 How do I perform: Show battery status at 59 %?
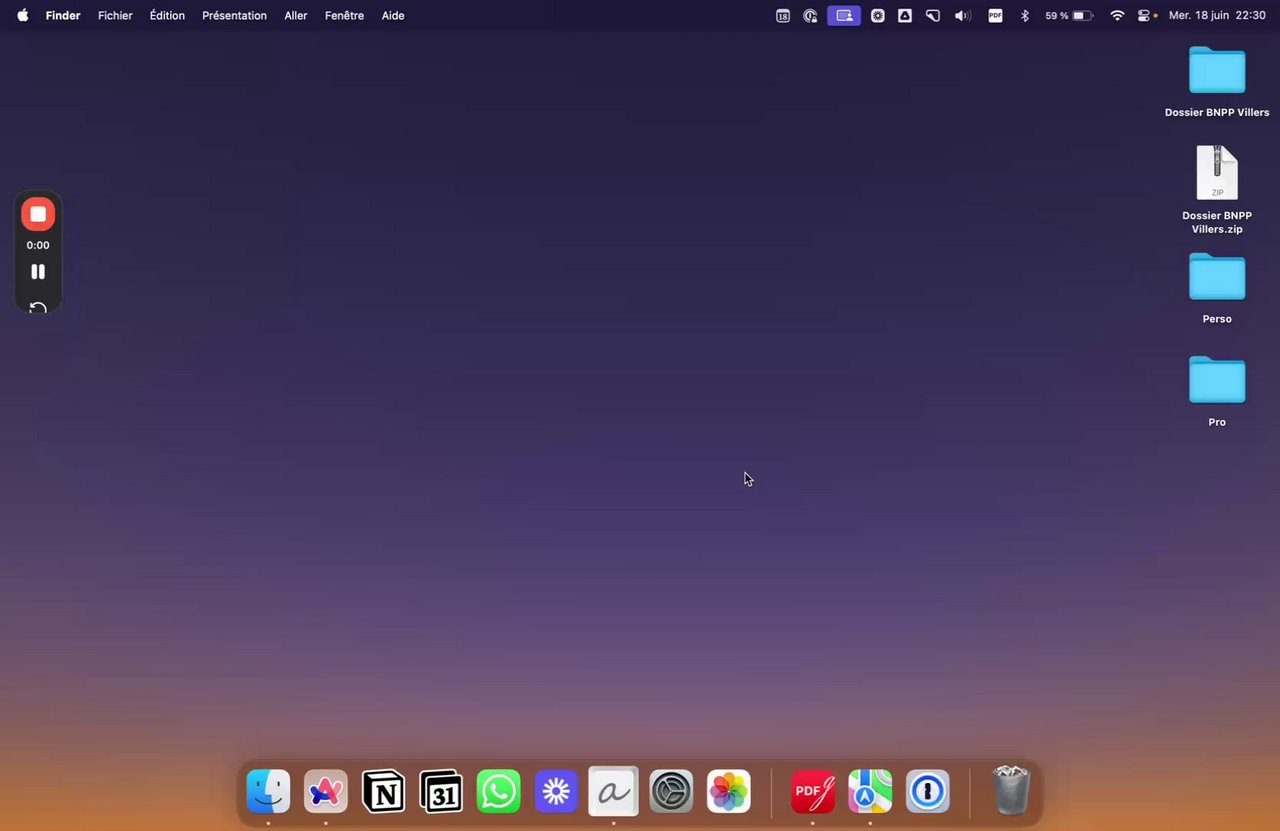pos(1069,16)
